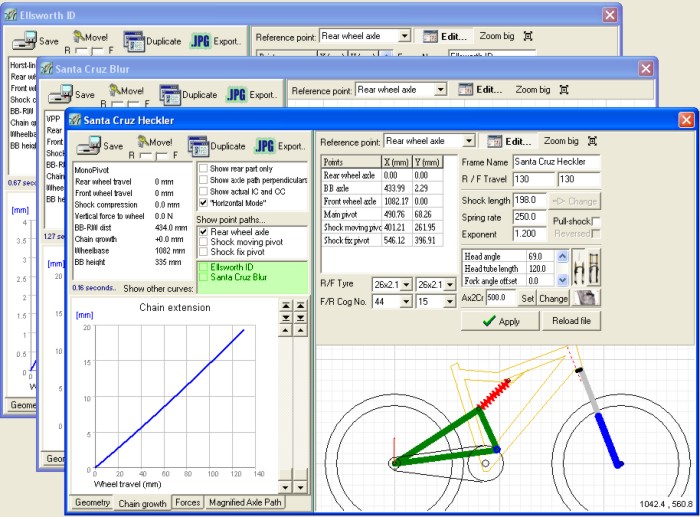Click the Zoom big icon in Heckler window

[x=593, y=141]
